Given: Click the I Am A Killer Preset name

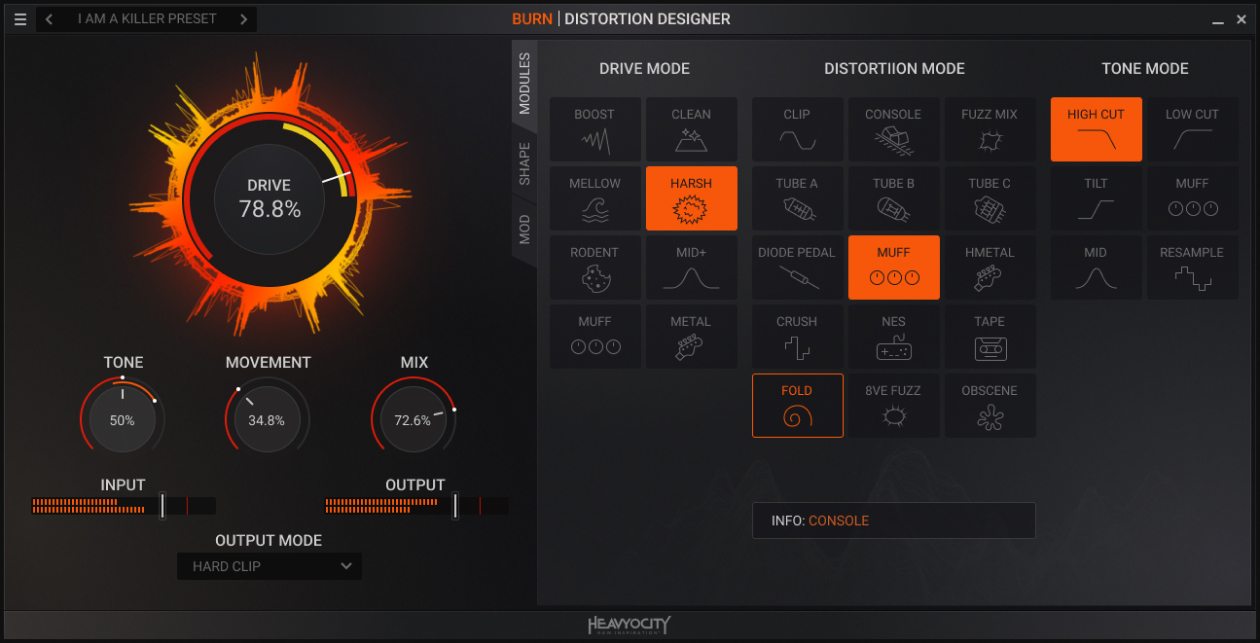Looking at the screenshot, I should tap(147, 19).
